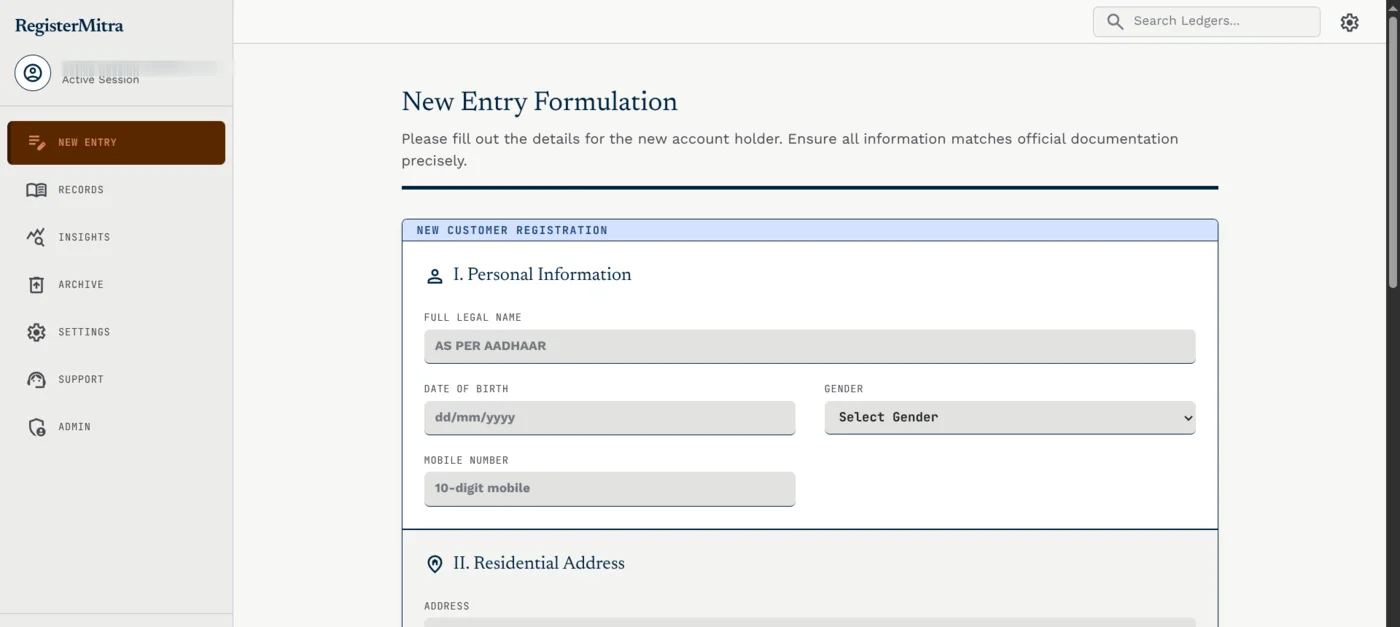Screen dimensions: 1400x627
Task: Open the Archive box icon in sidebar
Action: (36, 285)
